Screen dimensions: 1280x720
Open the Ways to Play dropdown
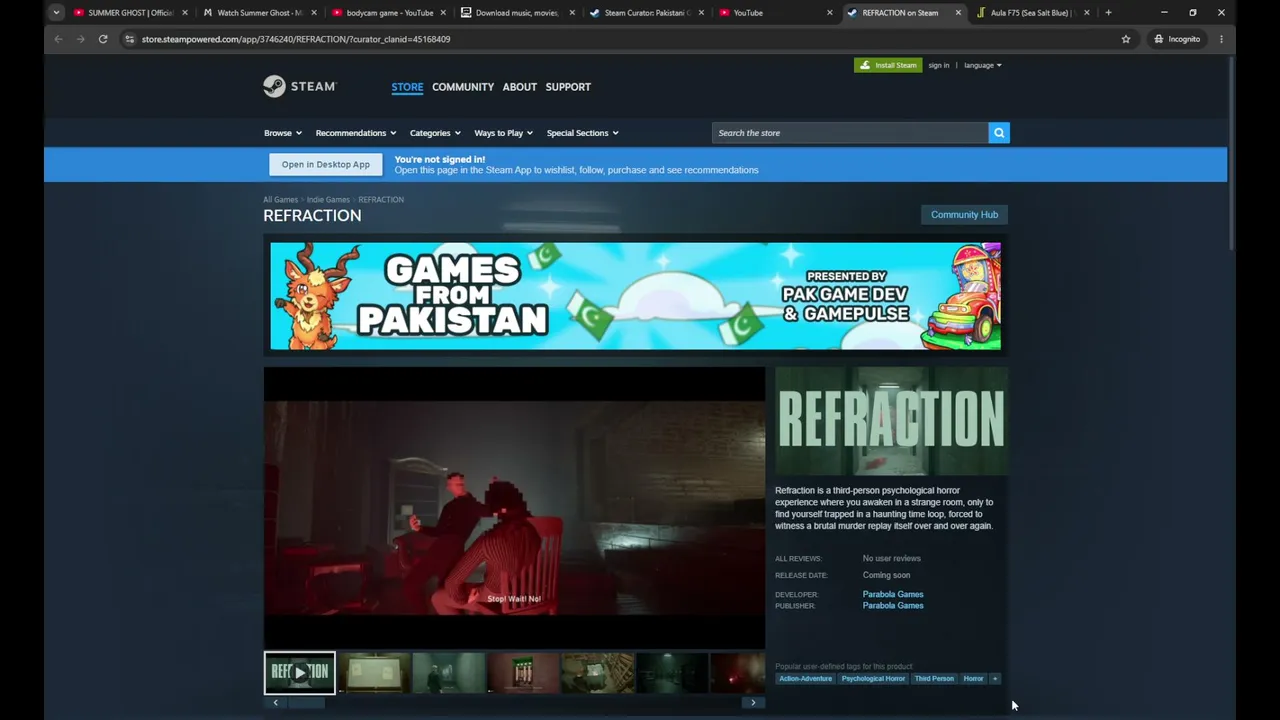[x=503, y=133]
